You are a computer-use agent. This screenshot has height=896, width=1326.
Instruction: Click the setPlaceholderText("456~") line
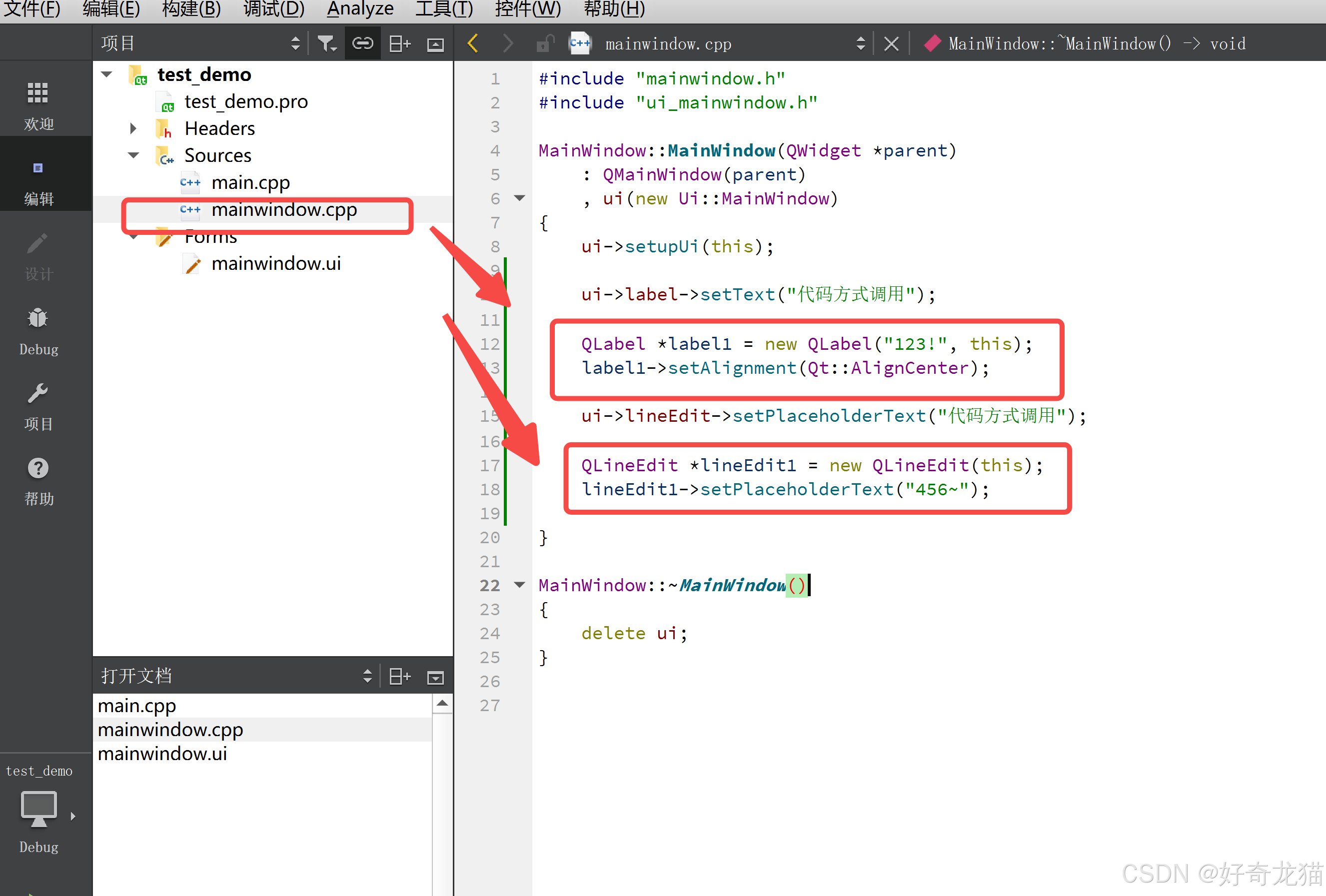coord(785,489)
